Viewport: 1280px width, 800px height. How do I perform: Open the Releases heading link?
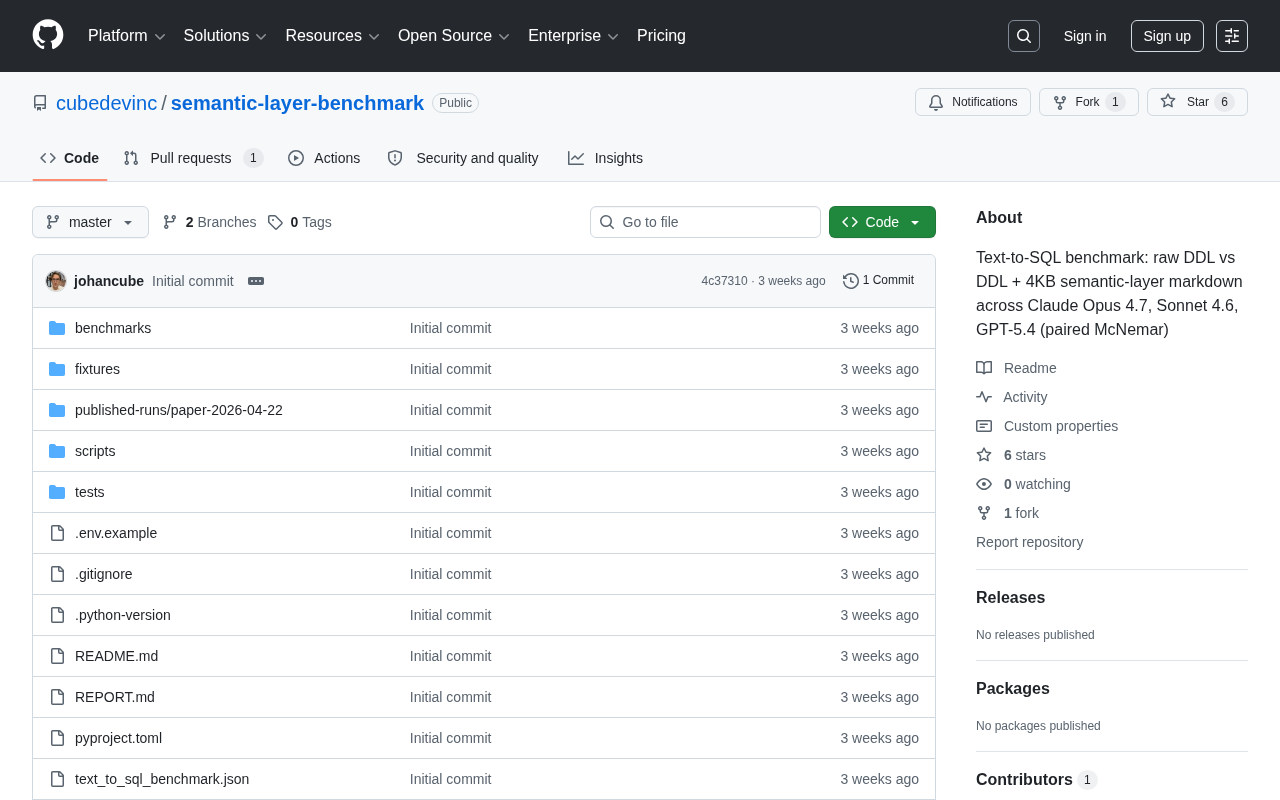tap(1010, 598)
